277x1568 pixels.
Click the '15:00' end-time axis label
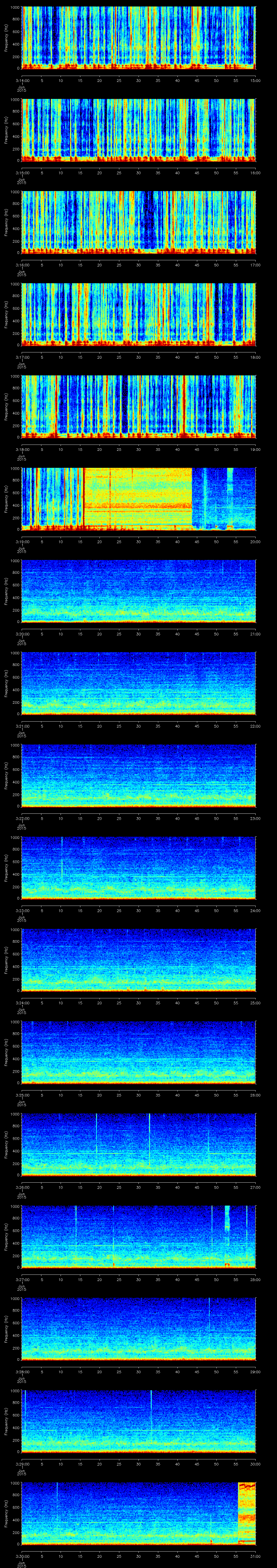255,80
